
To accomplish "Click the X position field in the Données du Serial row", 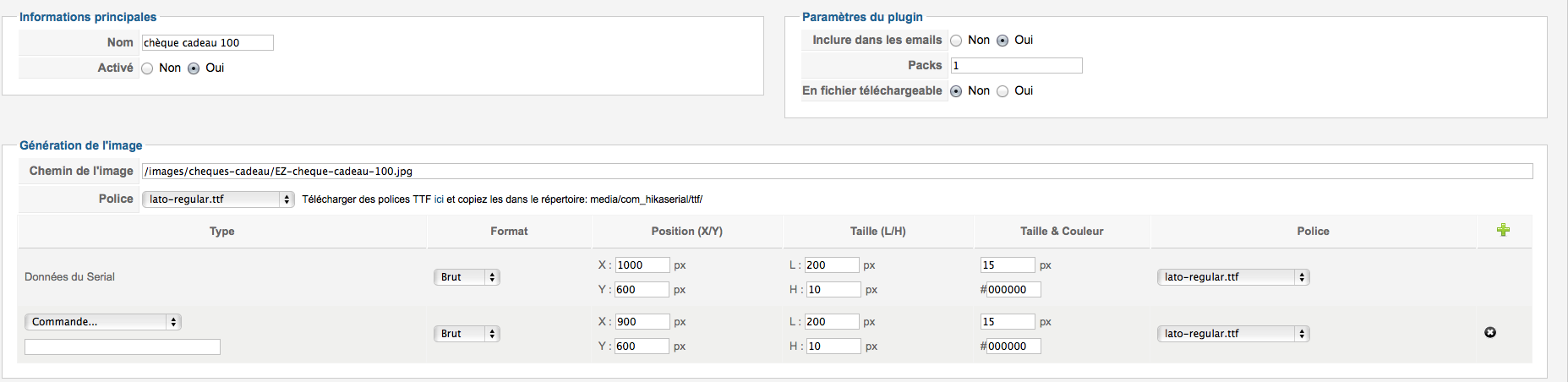I will [642, 265].
